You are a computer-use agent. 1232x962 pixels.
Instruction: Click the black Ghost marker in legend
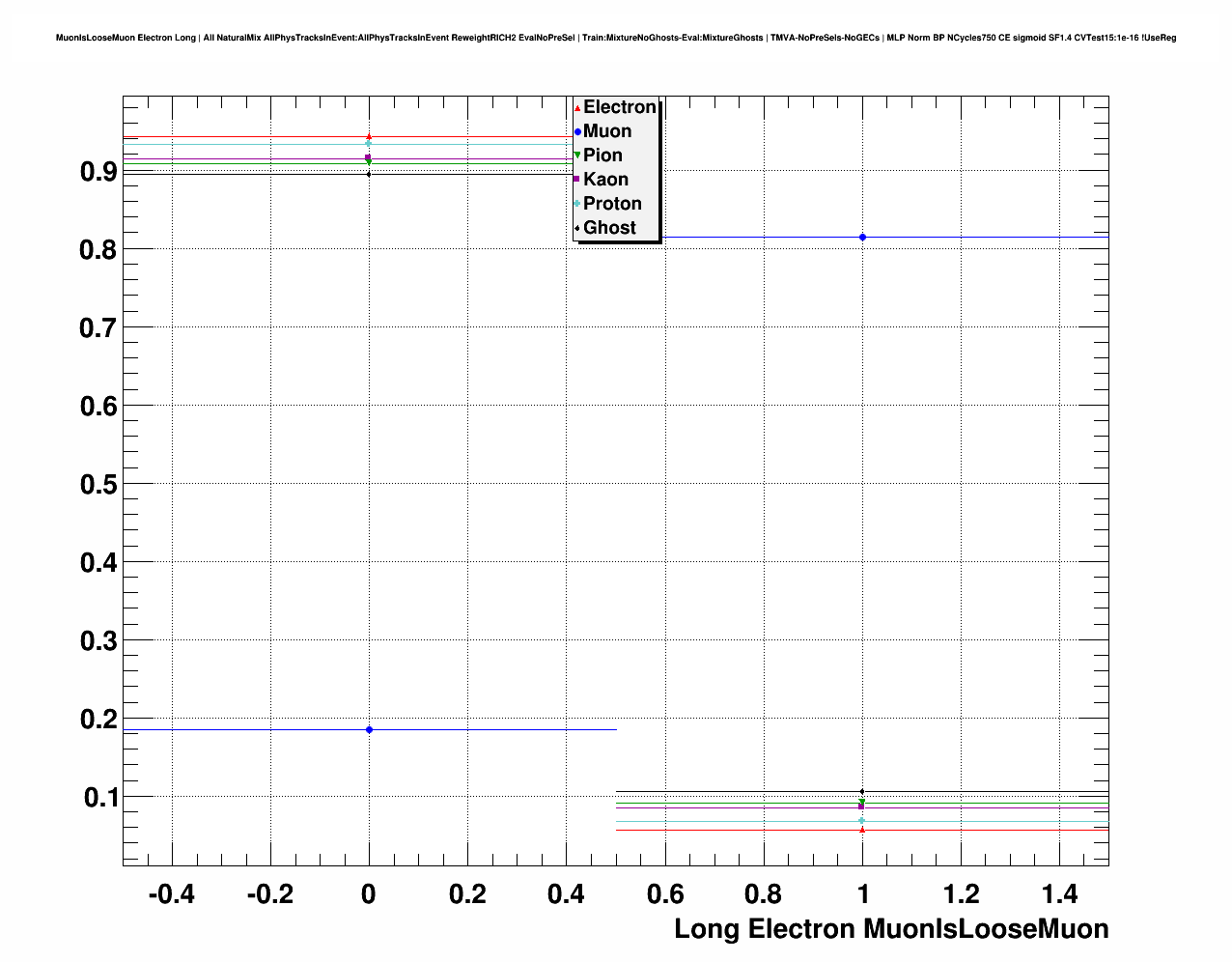(577, 228)
